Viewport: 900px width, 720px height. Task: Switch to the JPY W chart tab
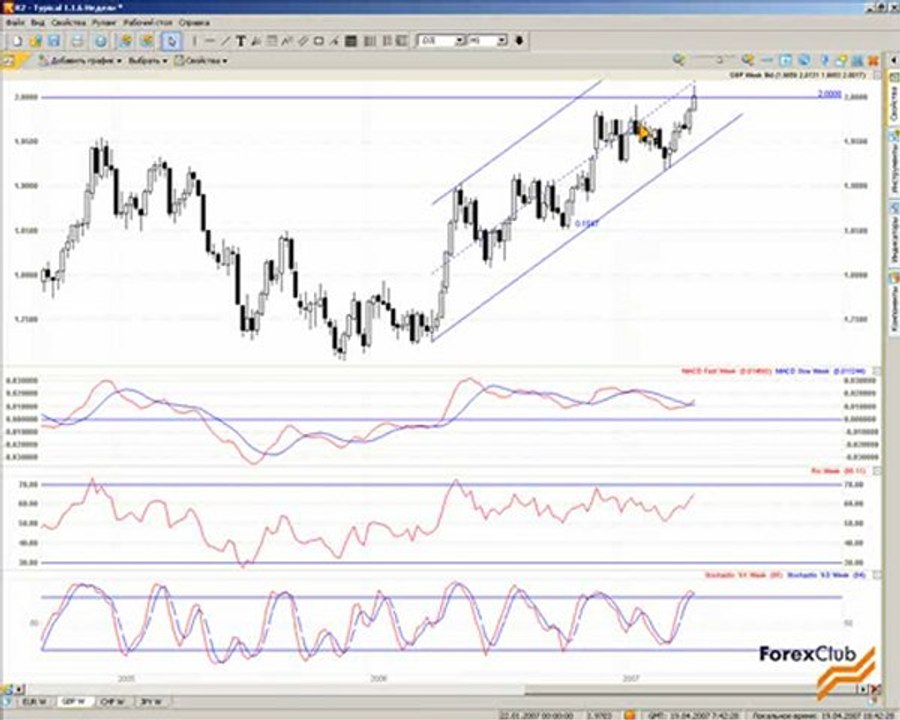tap(152, 702)
